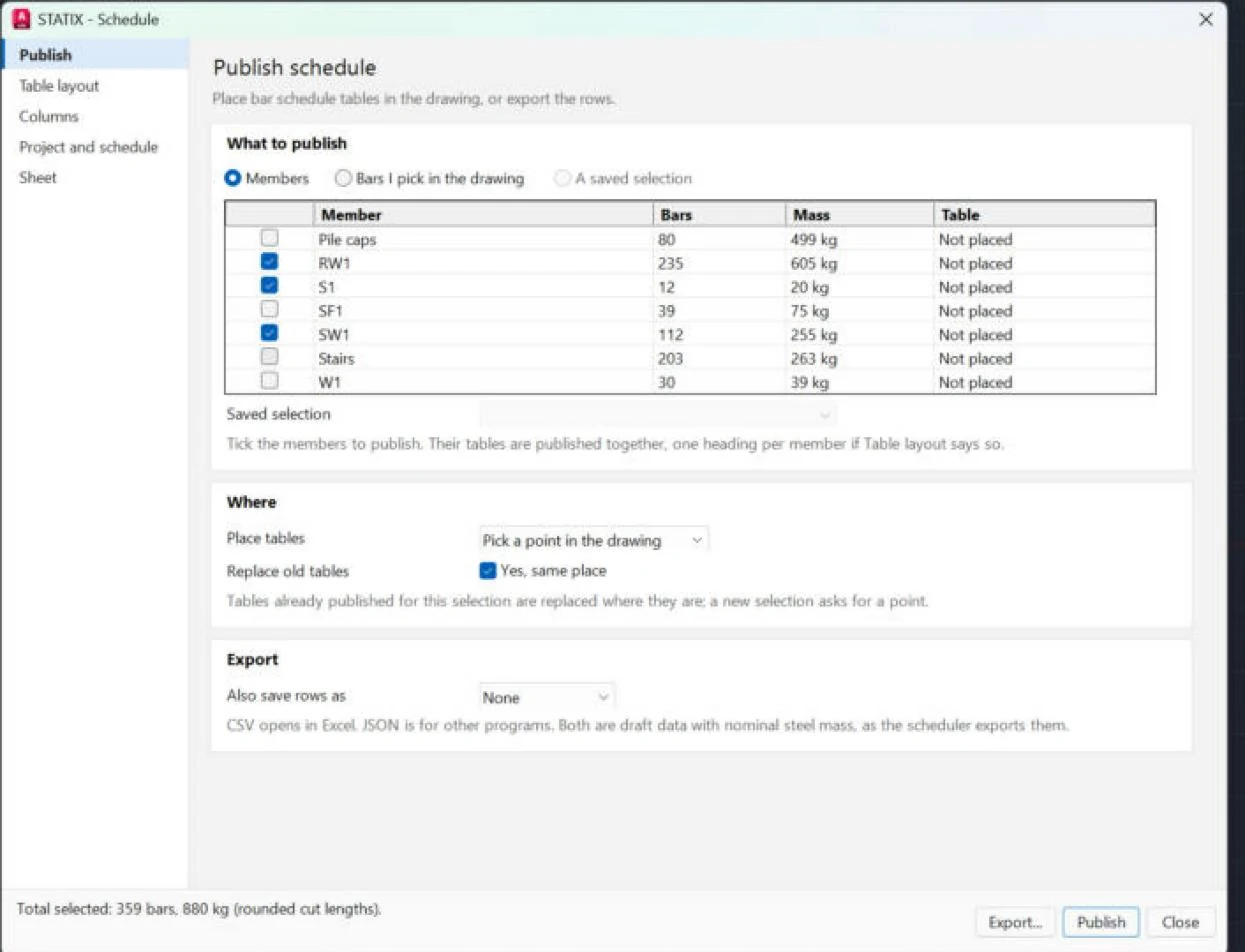This screenshot has height=952, width=1245.
Task: Click the Close button at bottom
Action: coord(1181,922)
